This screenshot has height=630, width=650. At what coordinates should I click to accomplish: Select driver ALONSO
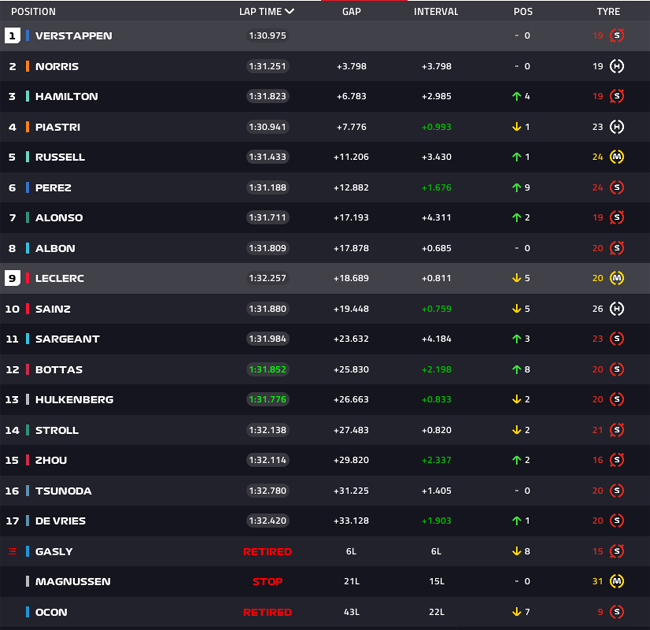pyautogui.click(x=59, y=218)
